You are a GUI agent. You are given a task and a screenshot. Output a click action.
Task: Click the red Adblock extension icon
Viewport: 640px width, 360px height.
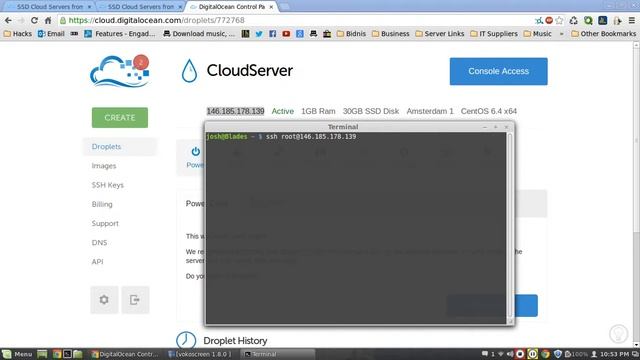coord(549,20)
